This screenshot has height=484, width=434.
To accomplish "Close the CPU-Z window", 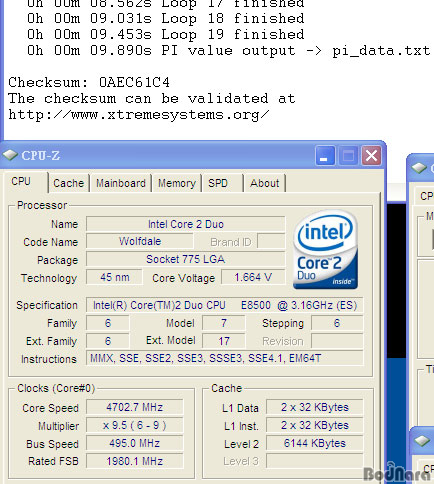I will coord(371,155).
